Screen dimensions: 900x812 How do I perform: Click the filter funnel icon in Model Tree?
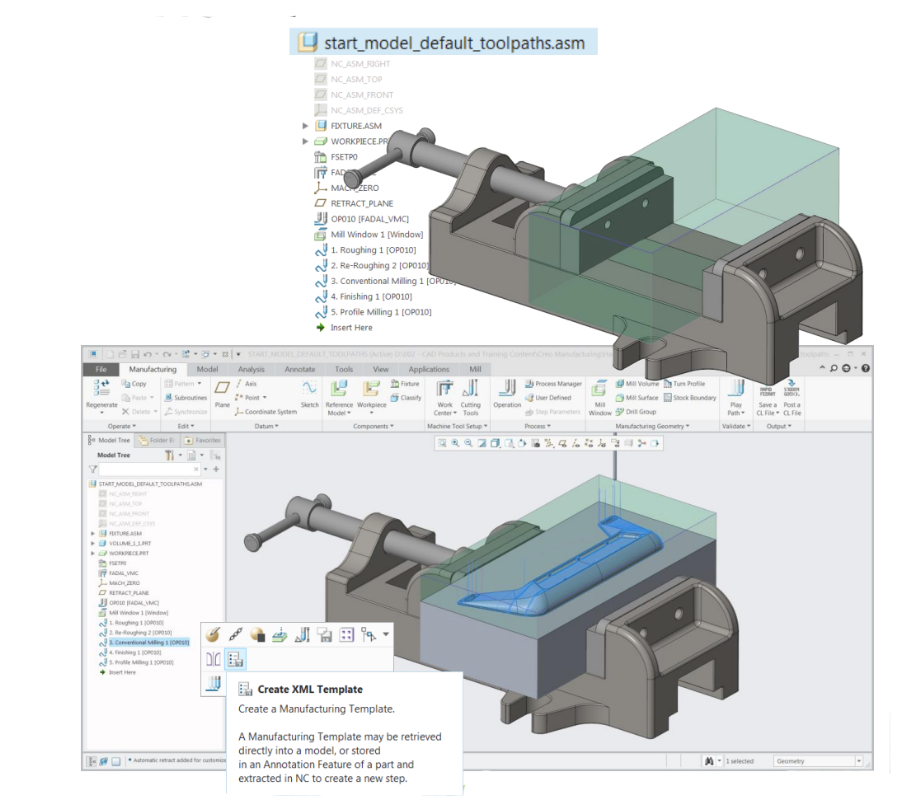[x=92, y=469]
